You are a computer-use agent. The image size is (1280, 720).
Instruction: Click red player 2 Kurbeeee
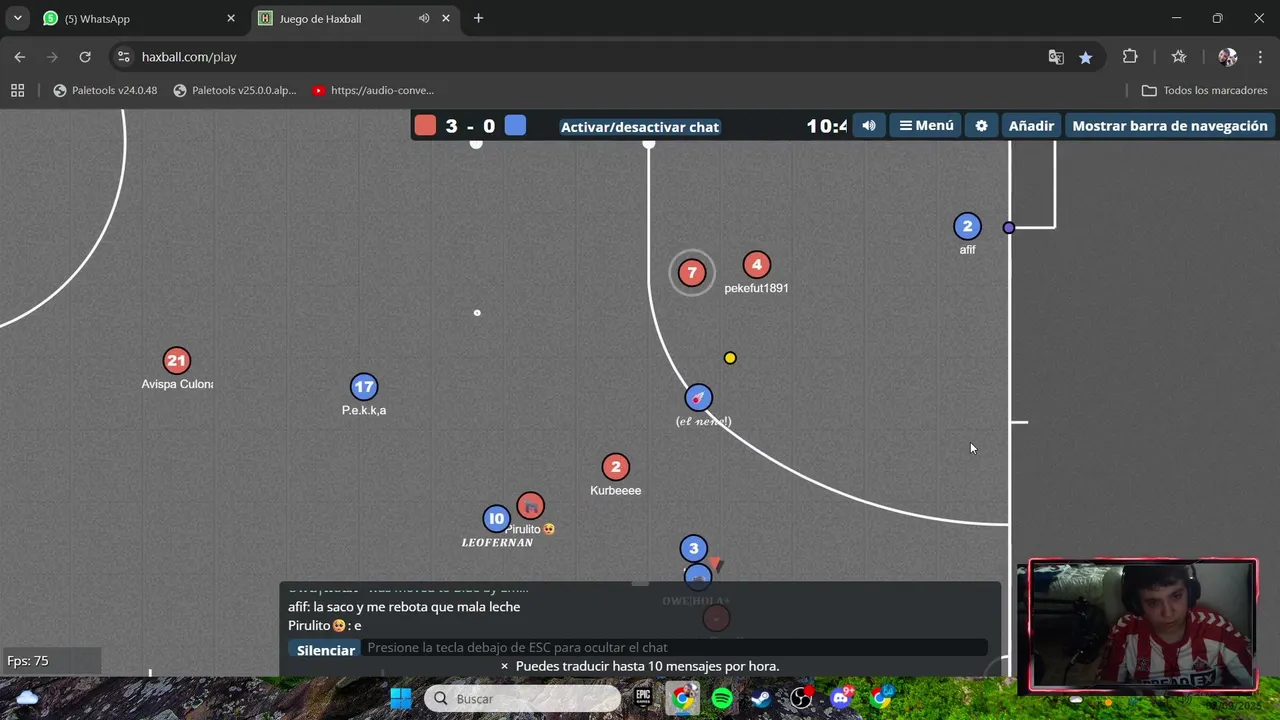pyautogui.click(x=616, y=467)
